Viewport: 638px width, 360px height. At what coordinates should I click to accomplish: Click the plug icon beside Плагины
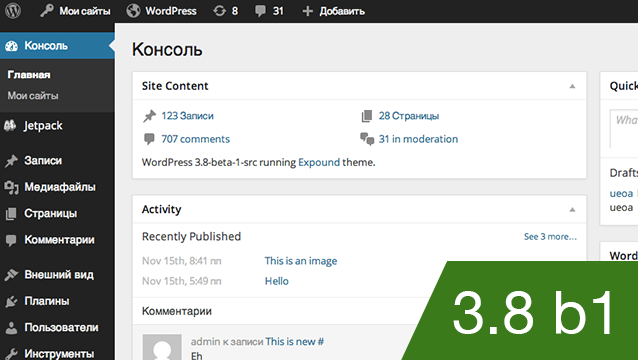pyautogui.click(x=11, y=301)
